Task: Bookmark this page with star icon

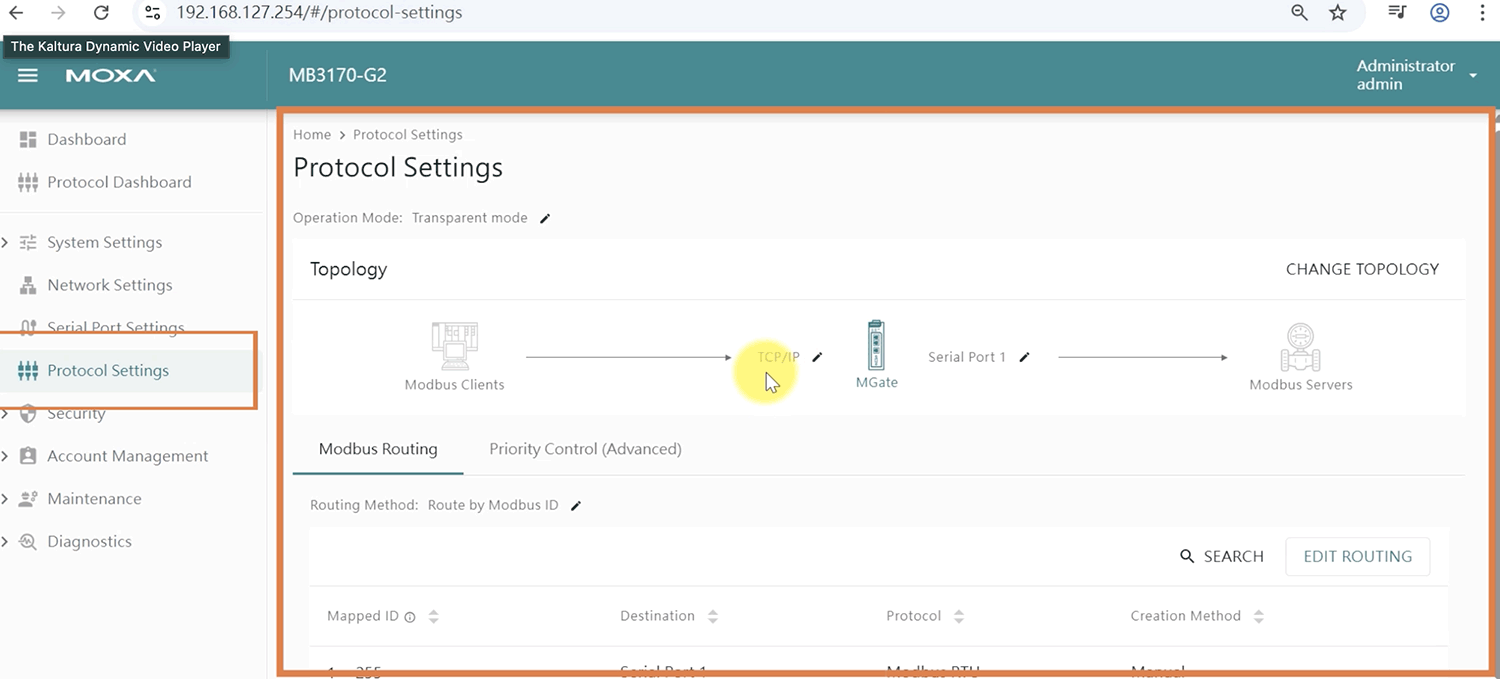Action: point(1338,13)
